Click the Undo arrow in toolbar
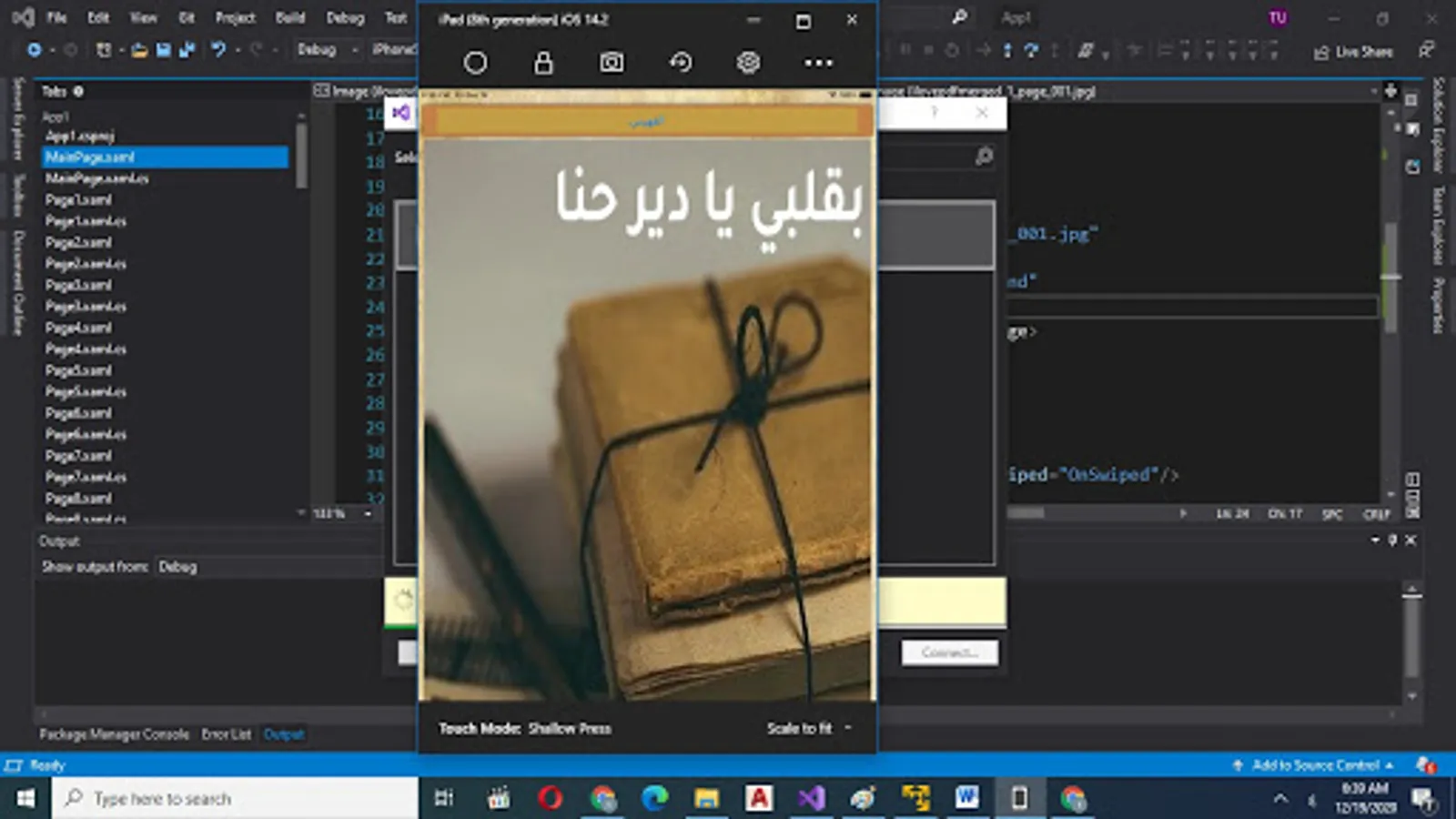This screenshot has height=819, width=1456. (x=218, y=50)
